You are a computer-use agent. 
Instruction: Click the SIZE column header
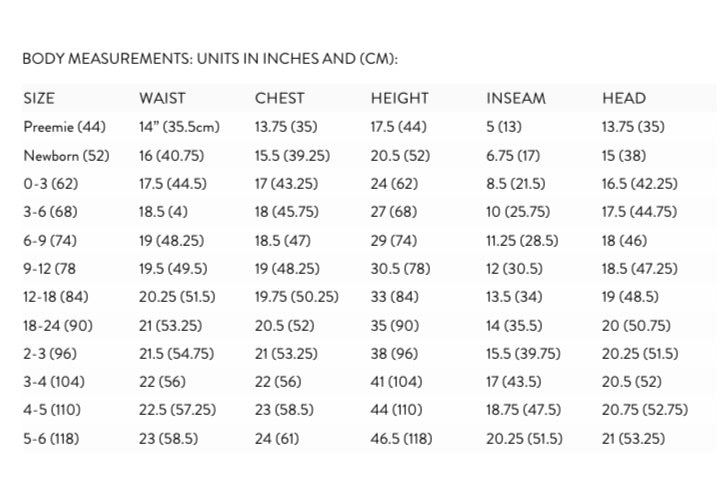(39, 98)
